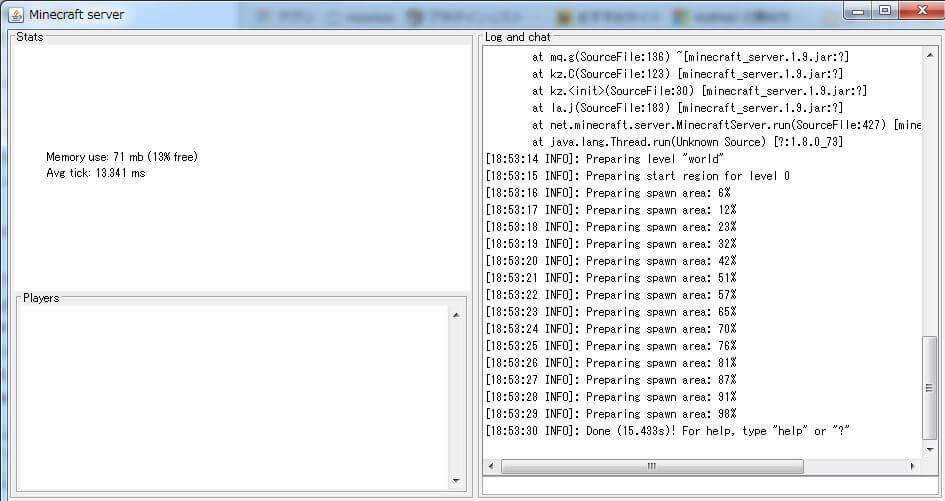The image size is (945, 501).
Task: Click the "Minecraft server" window title text
Action: pos(76,14)
